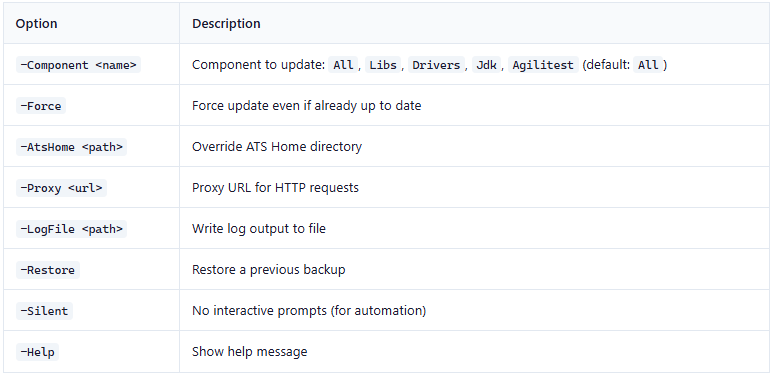Click 'Force update even if already up to date'
The height and width of the screenshot is (376, 773).
(x=307, y=106)
